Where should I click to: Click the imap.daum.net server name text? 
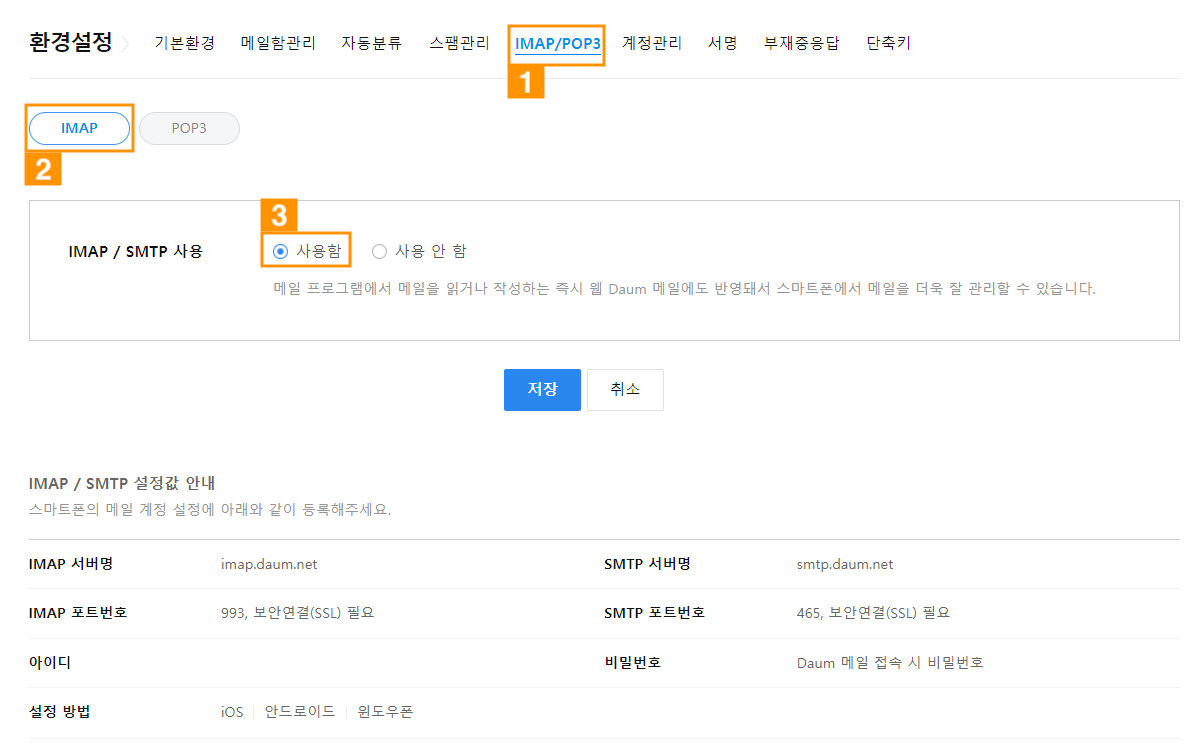pos(269,564)
